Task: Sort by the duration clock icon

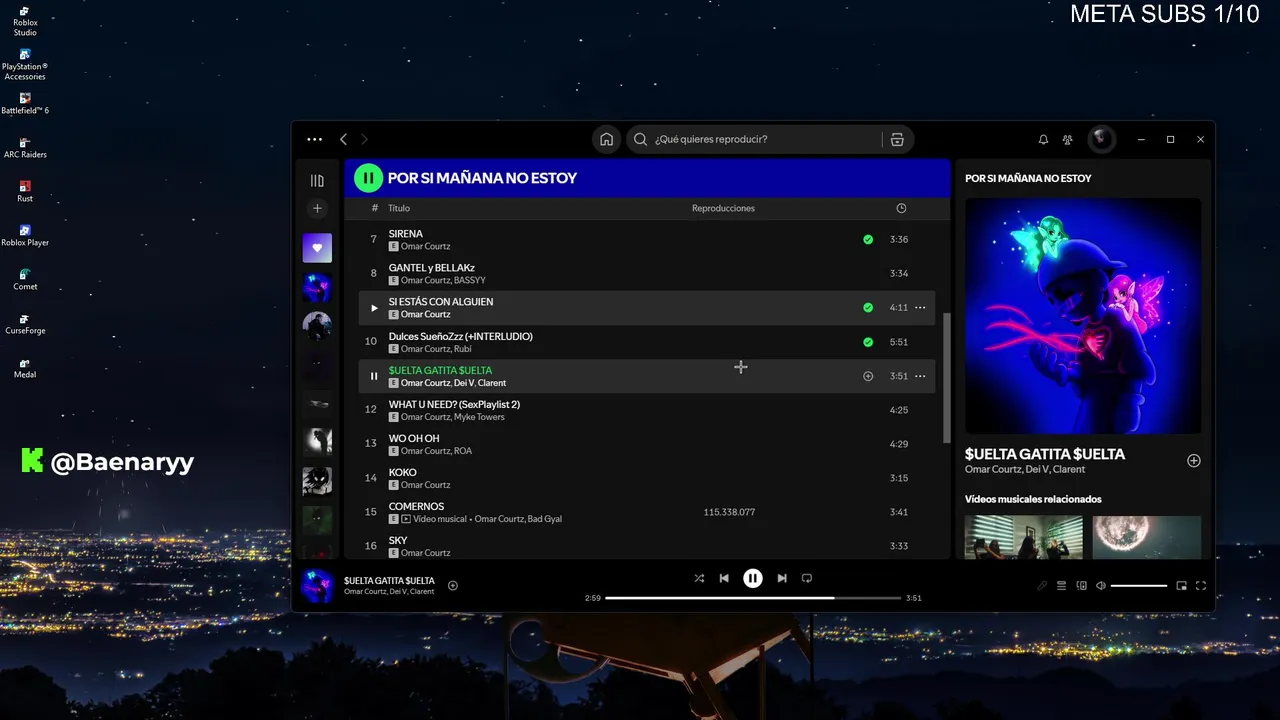Action: pos(901,208)
